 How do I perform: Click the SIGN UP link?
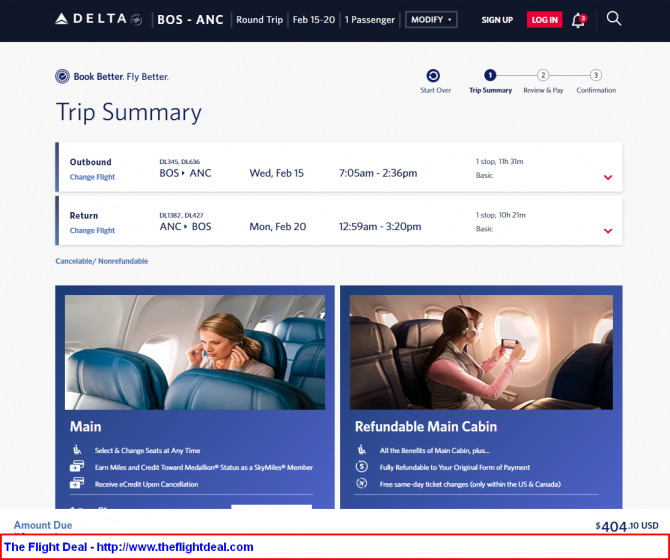click(x=497, y=20)
